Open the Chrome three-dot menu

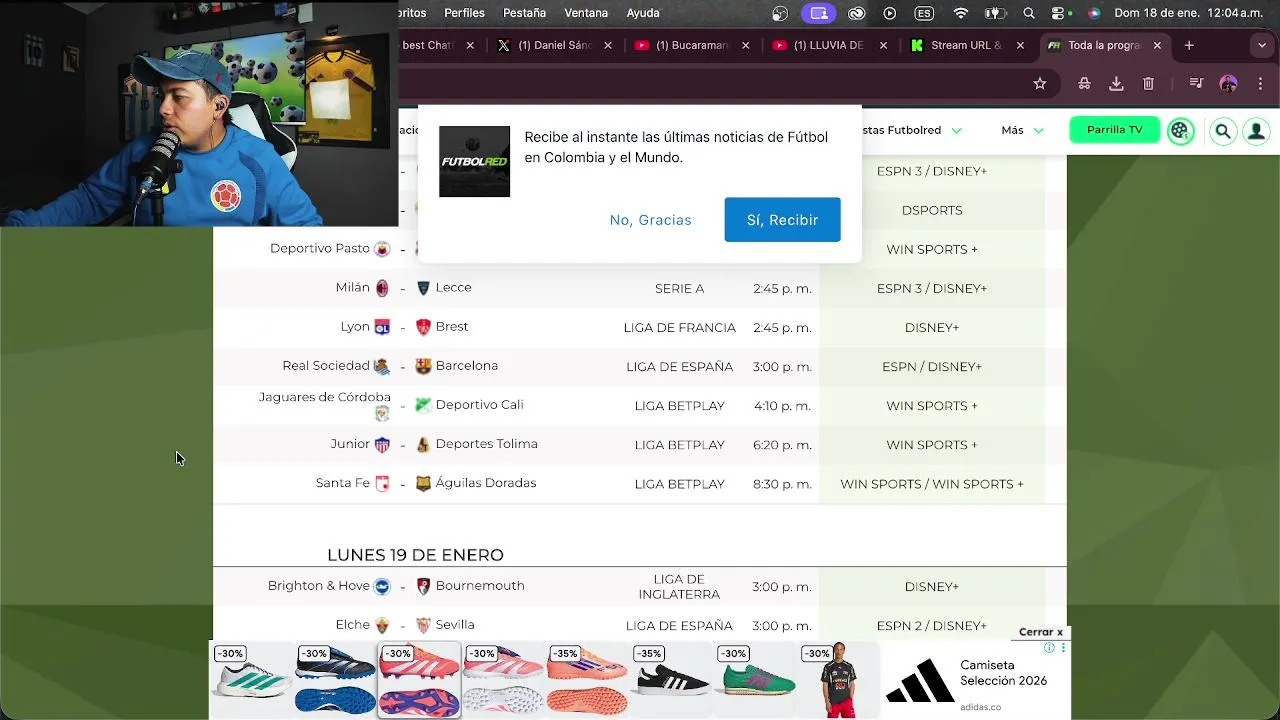click(1260, 84)
